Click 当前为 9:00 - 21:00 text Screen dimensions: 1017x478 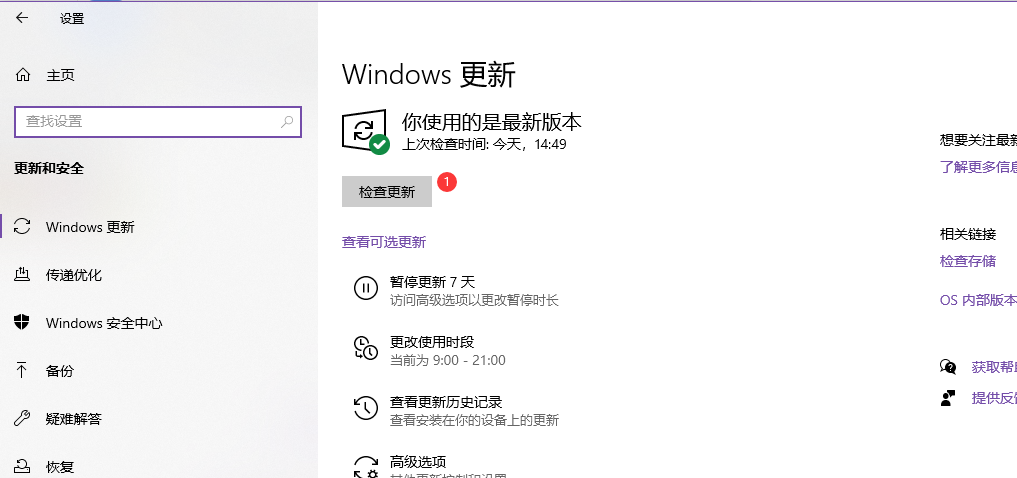pyautogui.click(x=448, y=361)
